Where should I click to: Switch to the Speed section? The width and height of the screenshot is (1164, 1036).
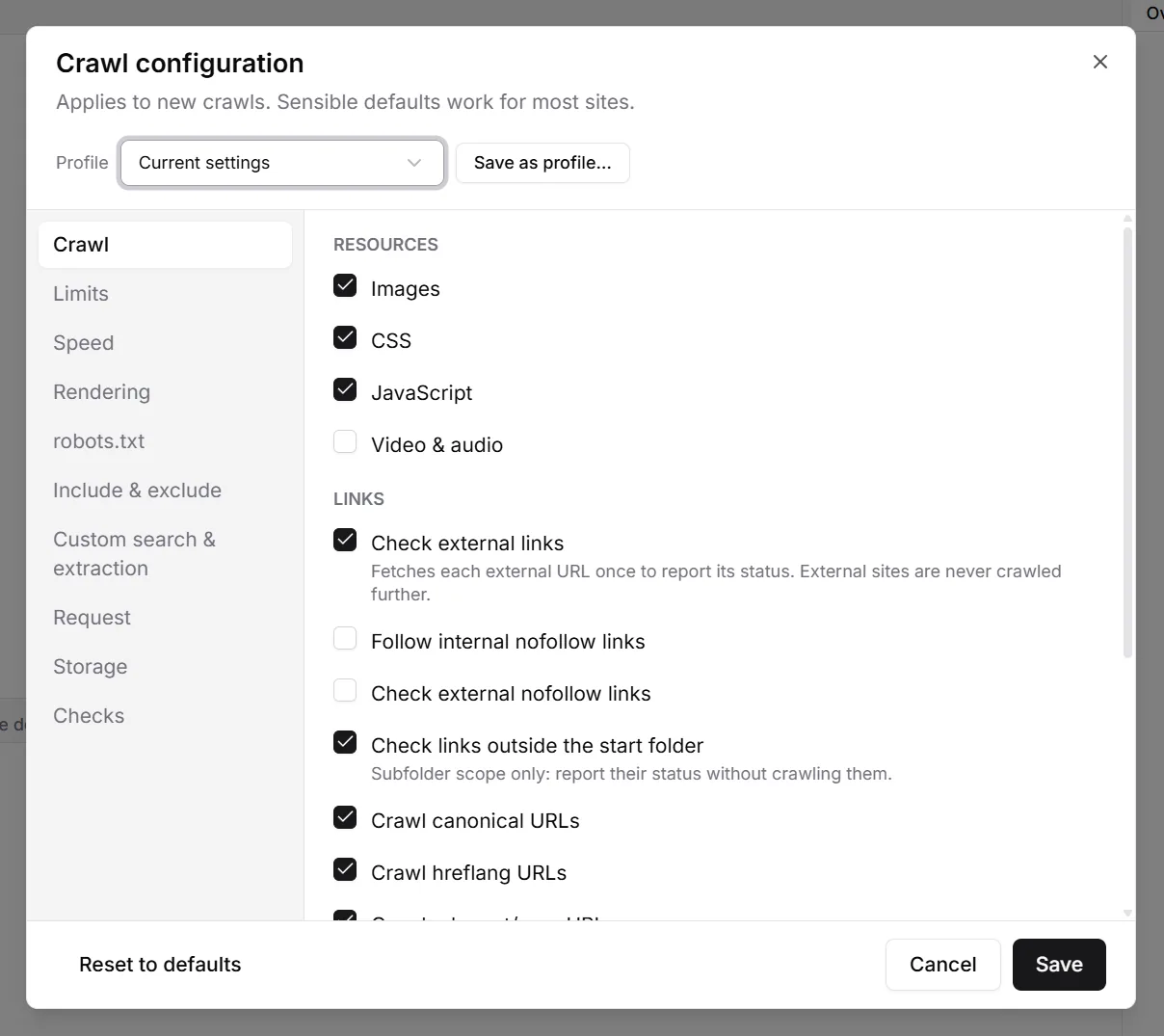click(x=165, y=343)
